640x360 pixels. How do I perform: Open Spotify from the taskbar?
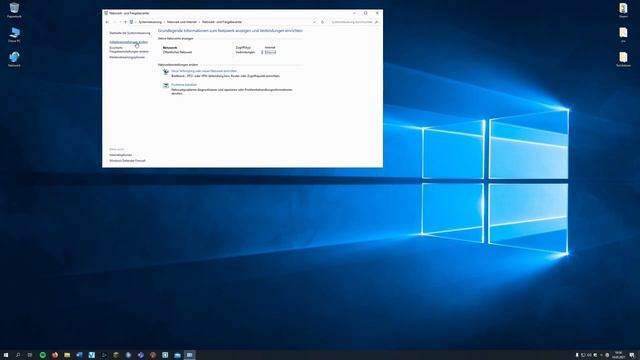coord(42,355)
